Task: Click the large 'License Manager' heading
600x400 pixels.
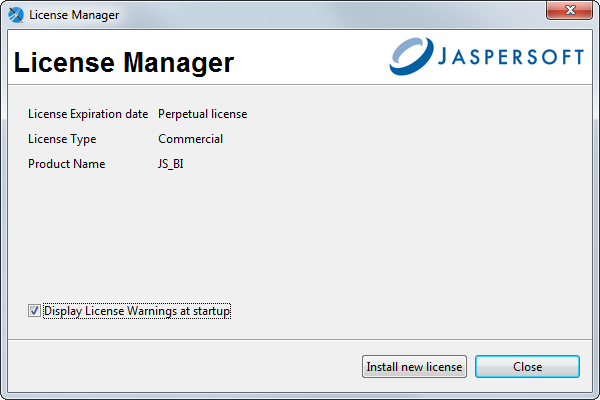Action: point(124,62)
